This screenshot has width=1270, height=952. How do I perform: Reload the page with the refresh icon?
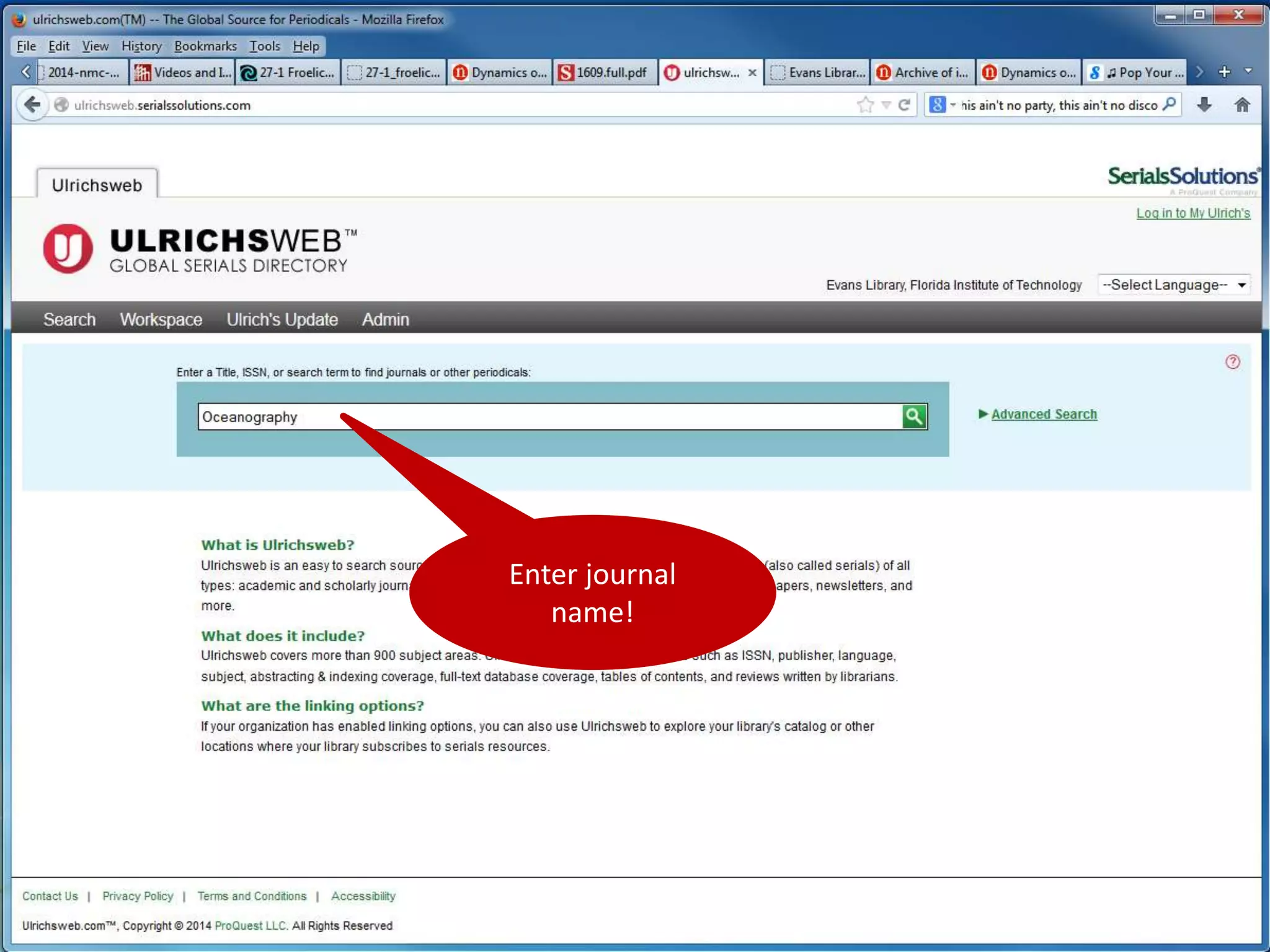click(x=905, y=105)
